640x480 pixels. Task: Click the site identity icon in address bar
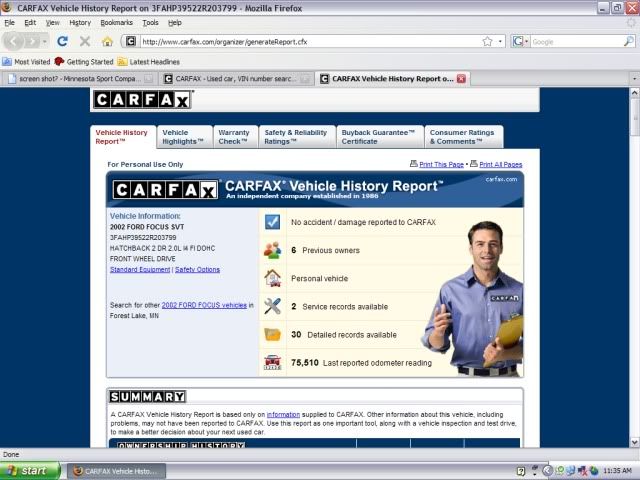pos(131,41)
